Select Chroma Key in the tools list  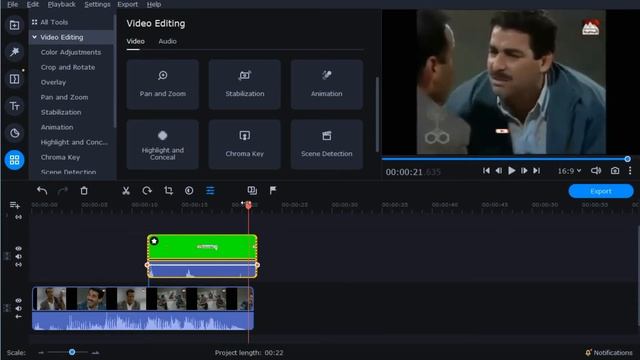pos(60,157)
